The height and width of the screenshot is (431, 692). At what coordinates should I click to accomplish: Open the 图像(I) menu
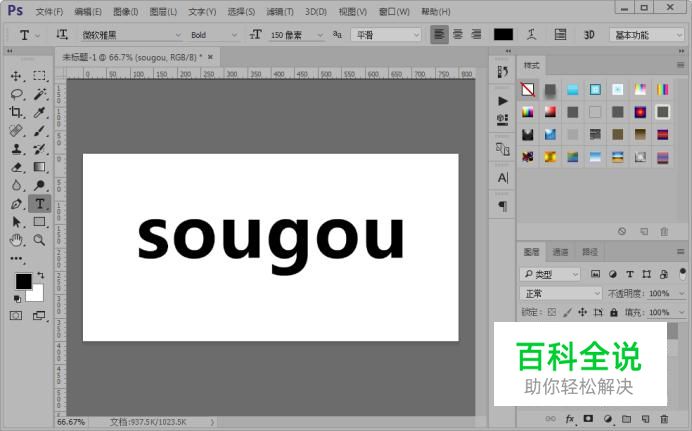point(125,11)
